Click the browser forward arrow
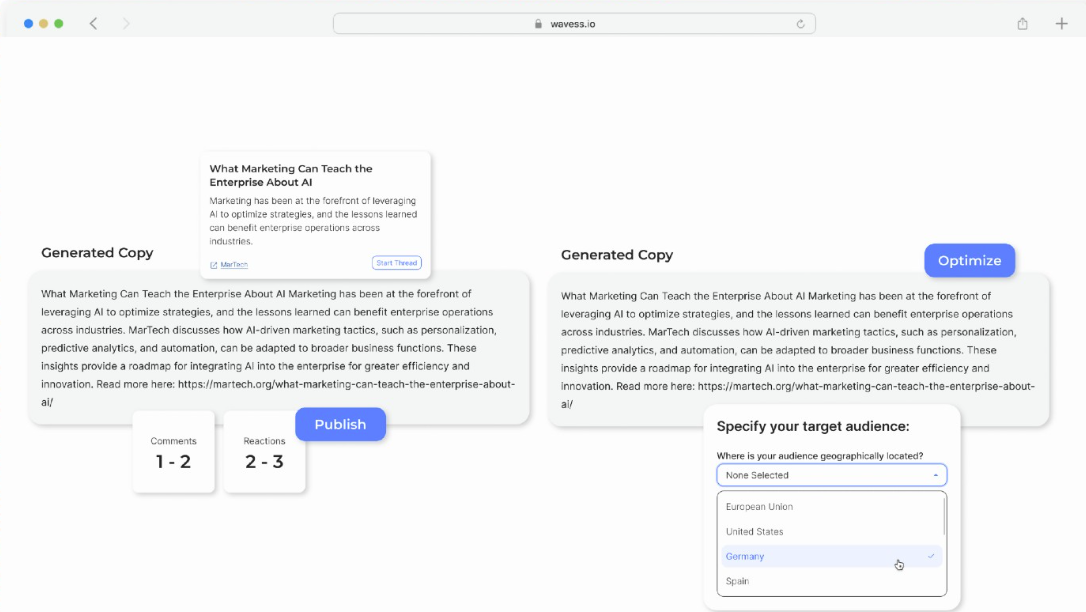Screen dimensions: 1086x612 pos(126,23)
